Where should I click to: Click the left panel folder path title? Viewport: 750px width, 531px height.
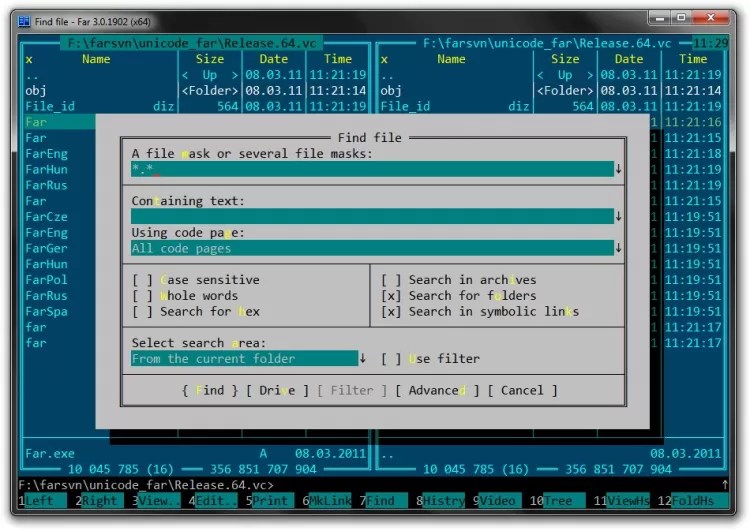(192, 44)
